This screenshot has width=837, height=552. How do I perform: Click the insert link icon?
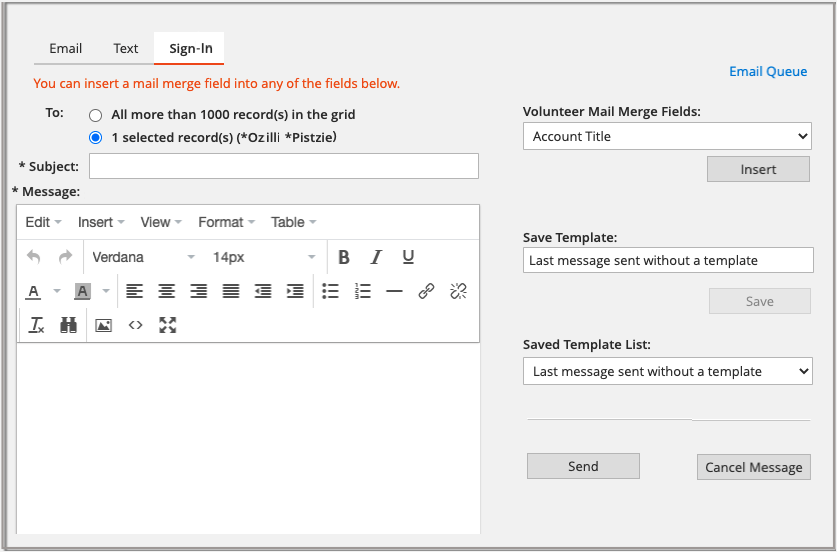(426, 292)
